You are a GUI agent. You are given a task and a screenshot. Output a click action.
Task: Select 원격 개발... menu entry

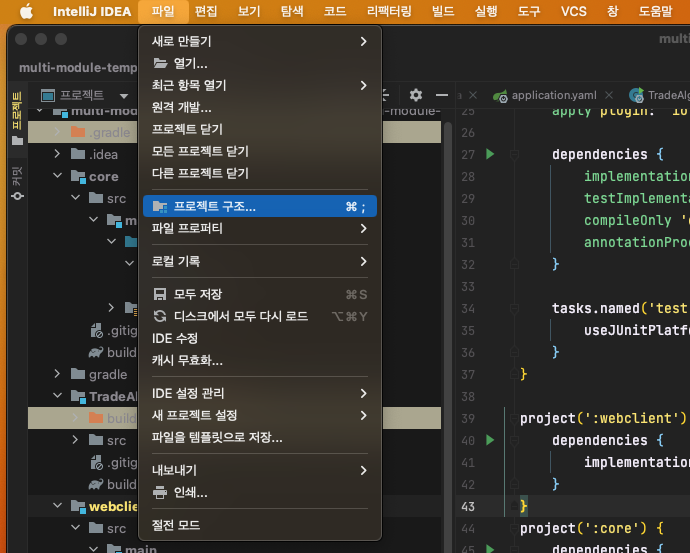pyautogui.click(x=260, y=107)
